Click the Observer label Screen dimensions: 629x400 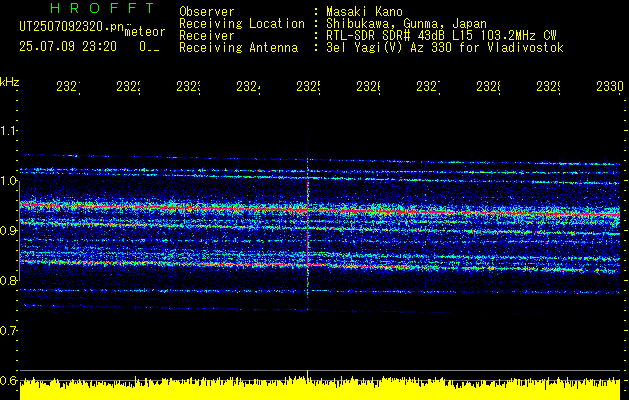[x=207, y=11]
